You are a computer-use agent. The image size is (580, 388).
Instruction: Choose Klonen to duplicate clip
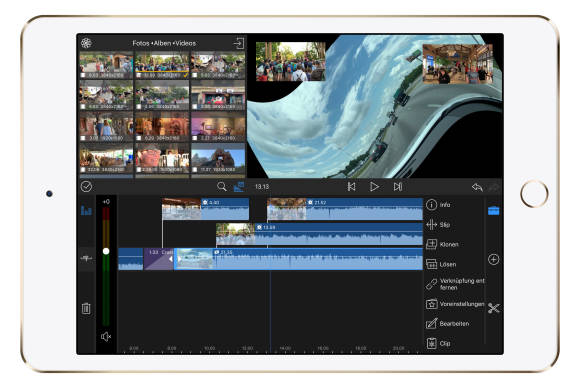(442, 244)
